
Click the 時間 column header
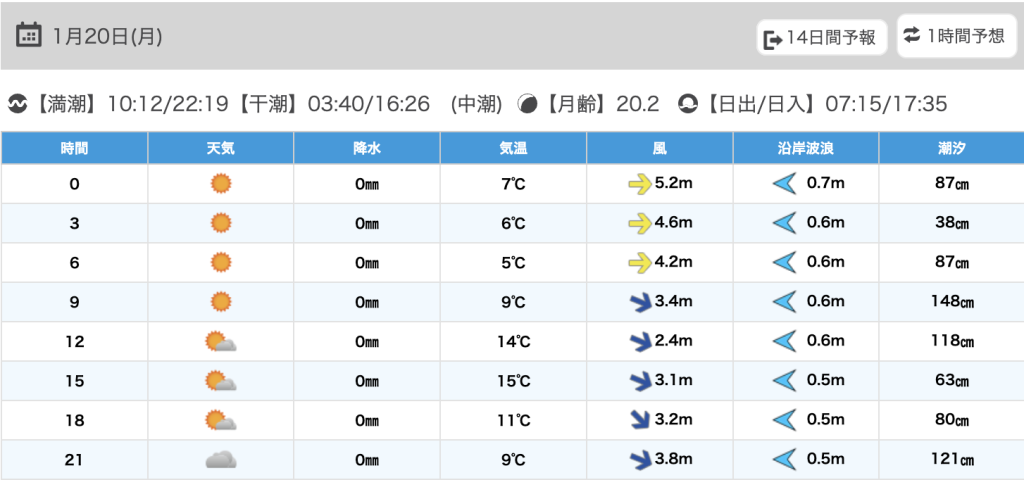tap(74, 148)
